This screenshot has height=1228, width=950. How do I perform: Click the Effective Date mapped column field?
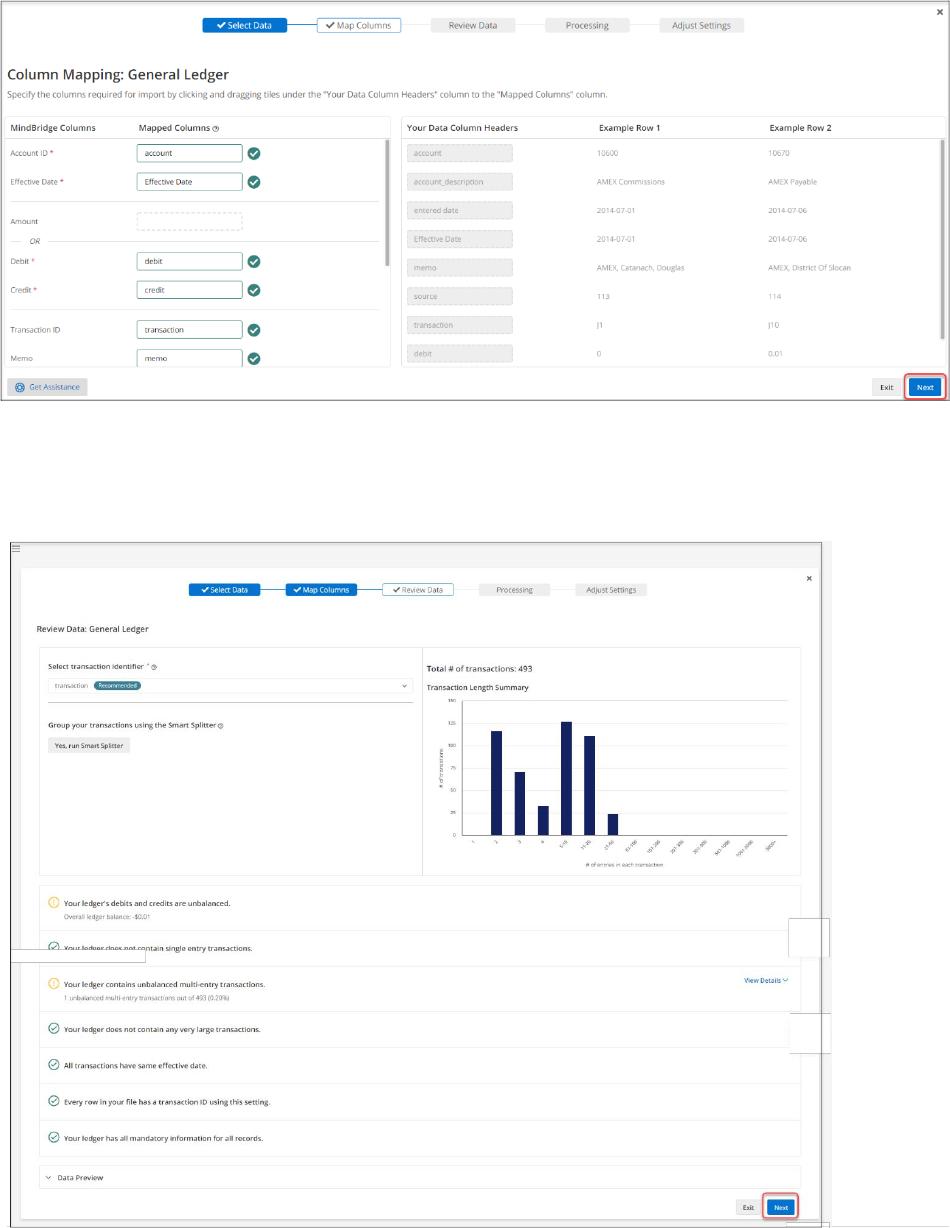190,182
